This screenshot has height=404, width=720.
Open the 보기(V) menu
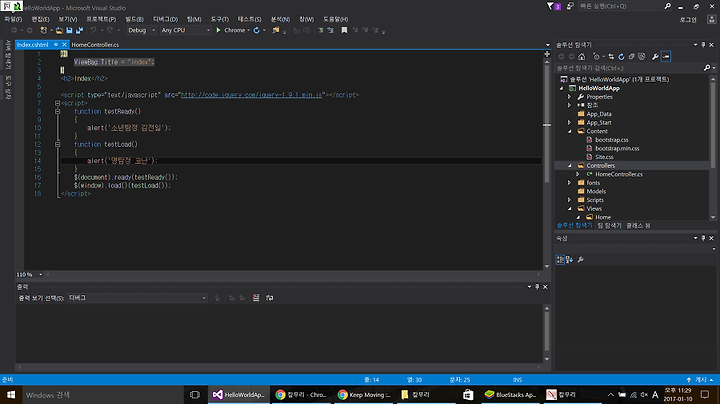pyautogui.click(x=68, y=19)
